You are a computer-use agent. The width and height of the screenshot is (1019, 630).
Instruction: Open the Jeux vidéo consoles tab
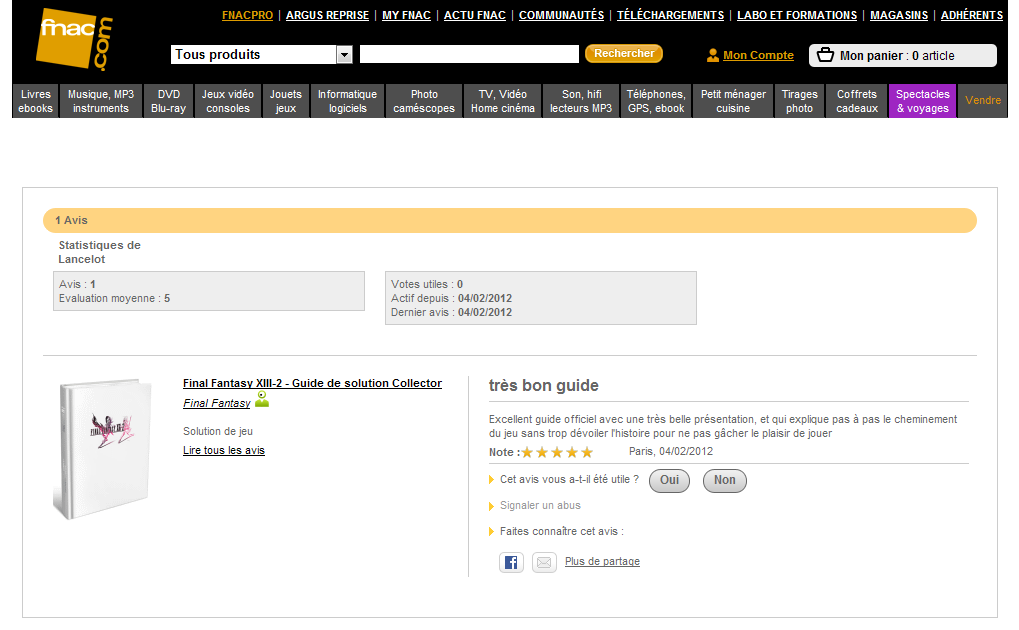pyautogui.click(x=228, y=101)
